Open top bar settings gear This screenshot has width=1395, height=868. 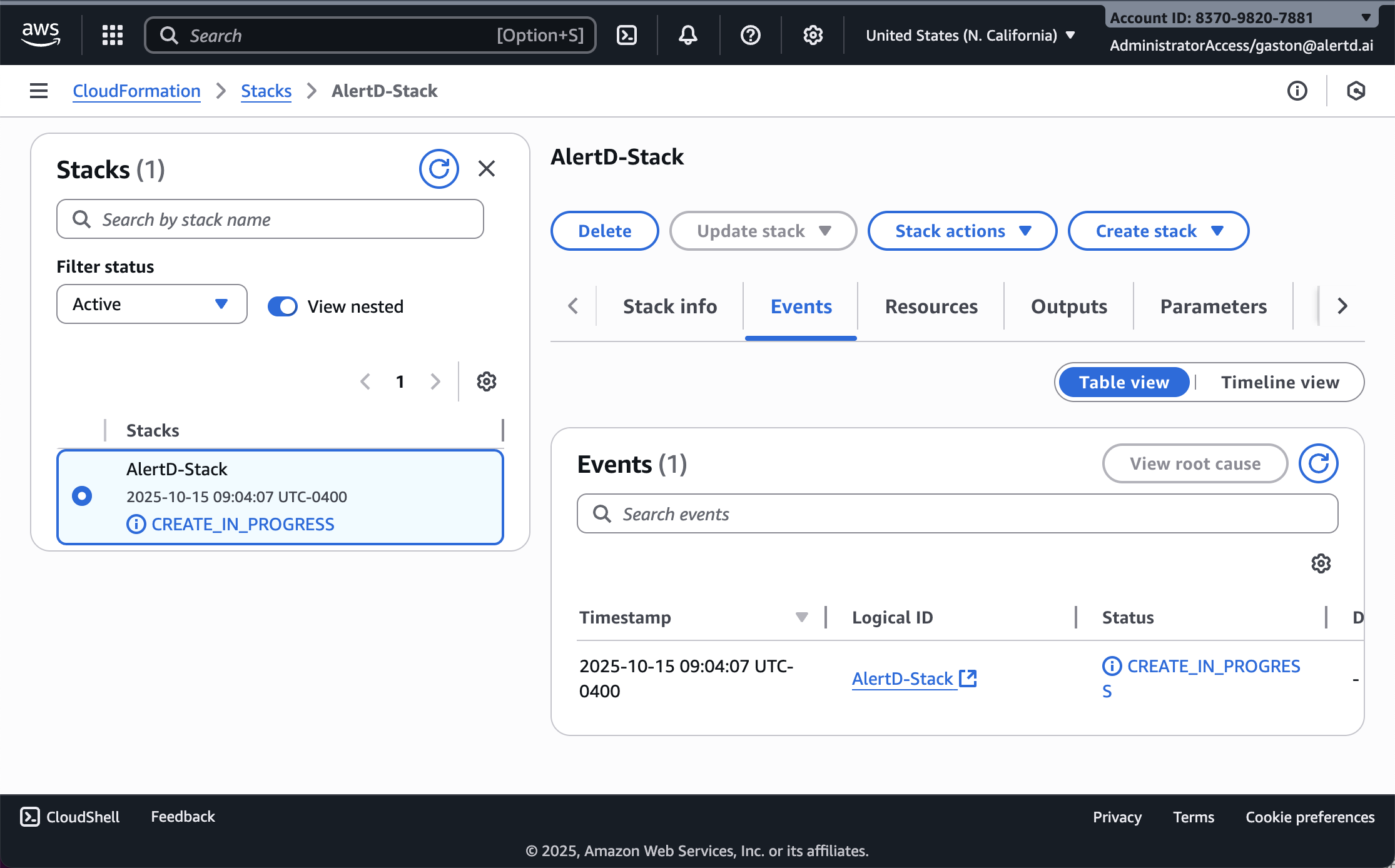(x=812, y=35)
